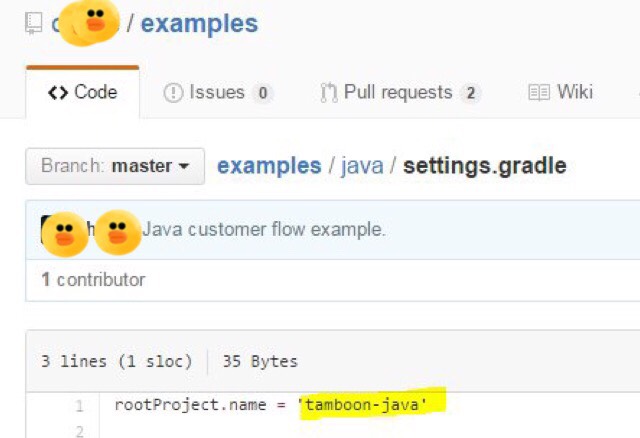Viewport: 640px width, 438px height.
Task: Select line number 2 in code view
Action: [x=79, y=431]
